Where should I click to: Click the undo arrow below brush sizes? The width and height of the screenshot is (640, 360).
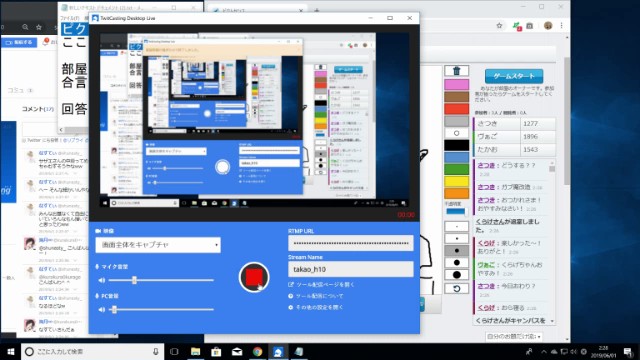click(456, 289)
